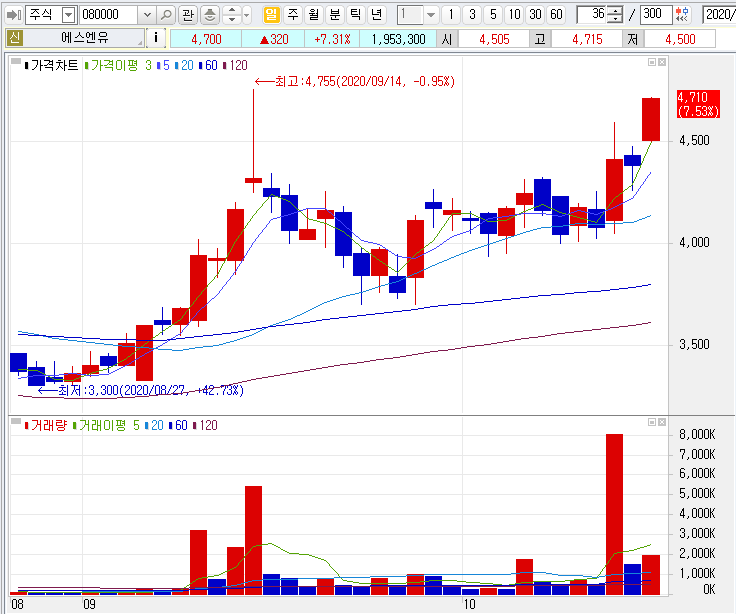The width and height of the screenshot is (736, 614).
Task: Maximize the volume chart panel
Action: 652,422
